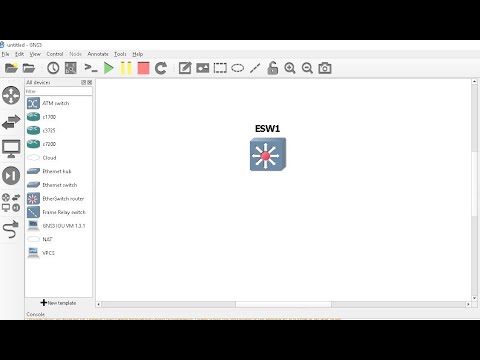
Task: Click the horizontal canvas scrollbar thumb
Action: 283,304
